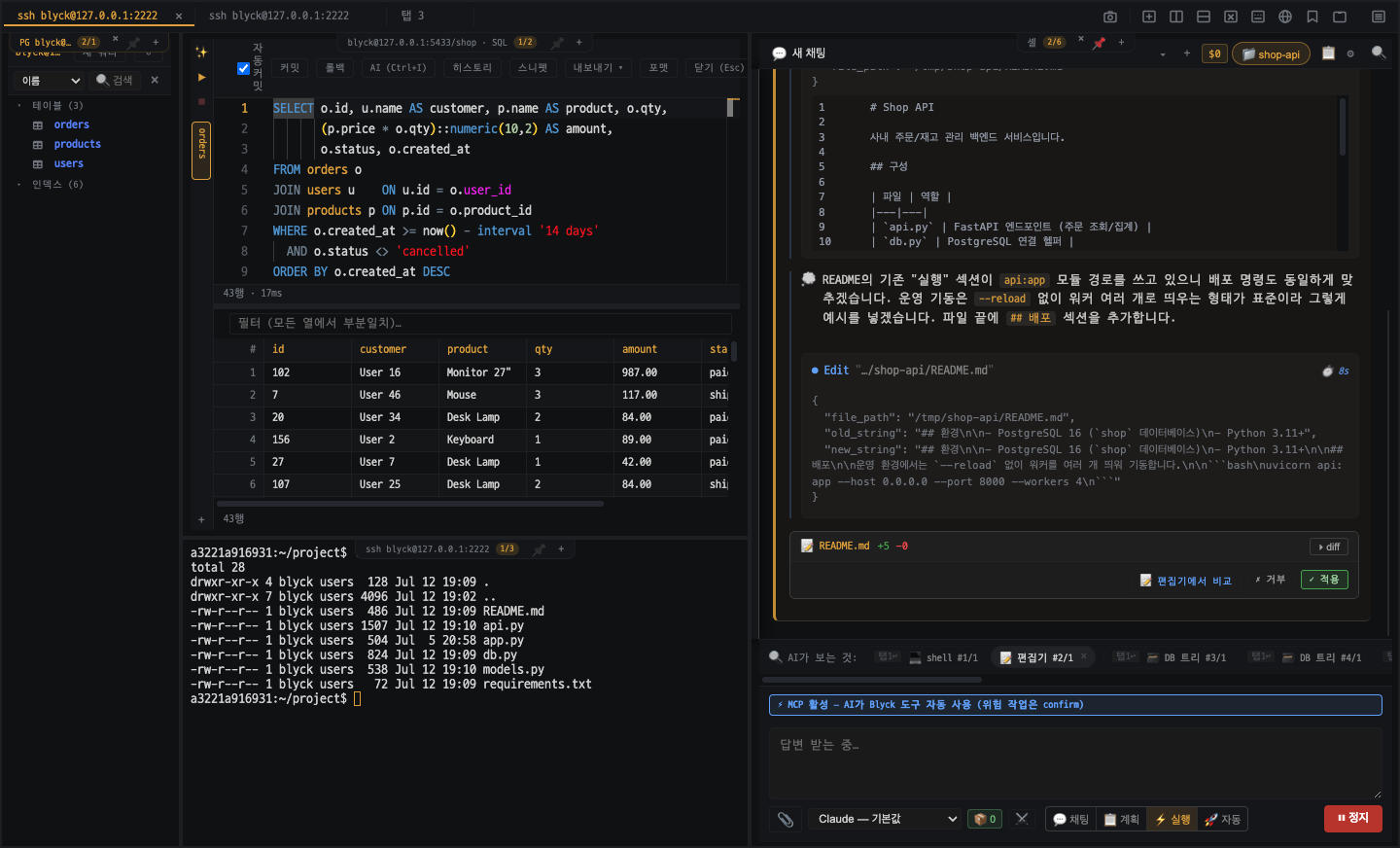
Task: Open the 히스토리 query history
Action: pyautogui.click(x=472, y=68)
